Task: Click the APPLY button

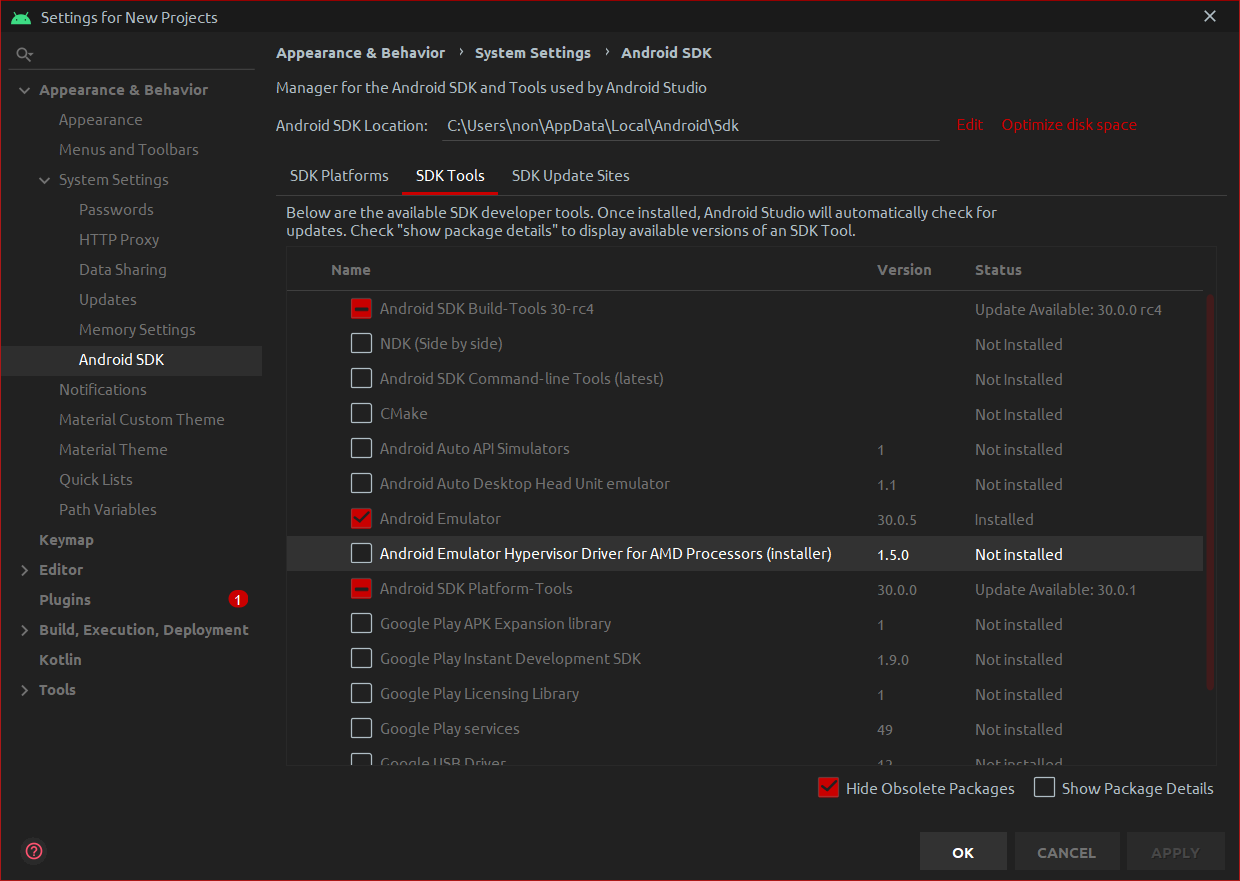Action: click(1175, 852)
